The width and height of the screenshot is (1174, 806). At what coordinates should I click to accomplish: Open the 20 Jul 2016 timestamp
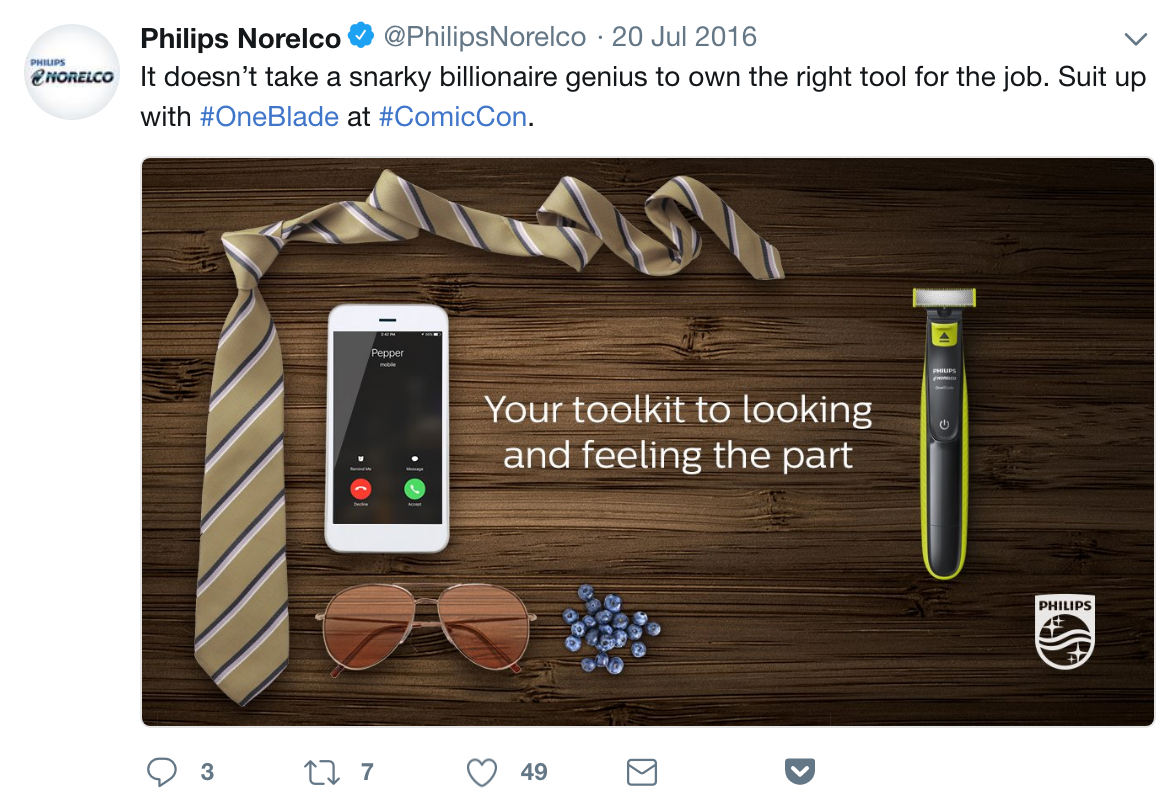(x=684, y=37)
